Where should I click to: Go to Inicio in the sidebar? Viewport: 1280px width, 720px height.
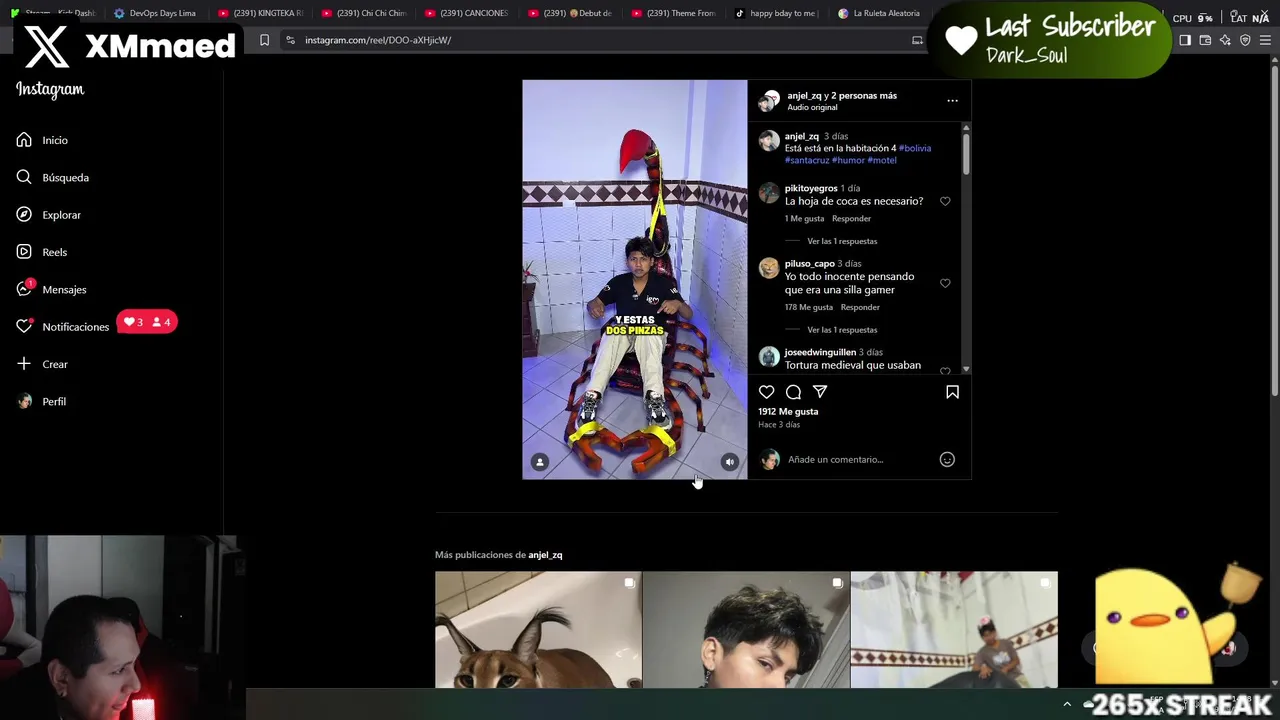42,140
